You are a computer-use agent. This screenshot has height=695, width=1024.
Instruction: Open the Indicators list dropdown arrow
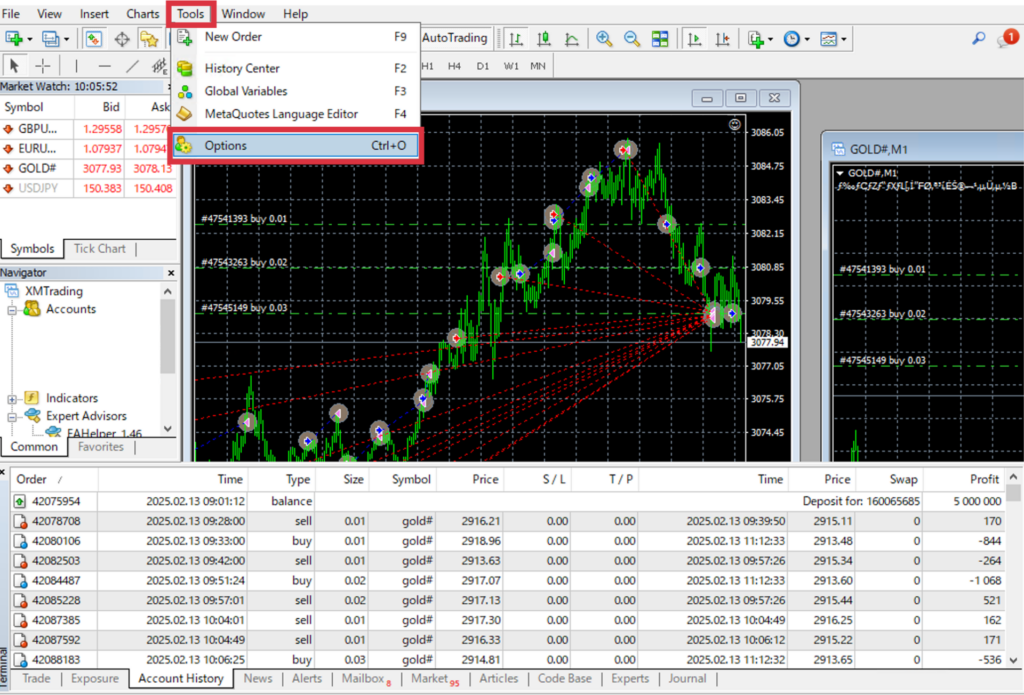[771, 40]
